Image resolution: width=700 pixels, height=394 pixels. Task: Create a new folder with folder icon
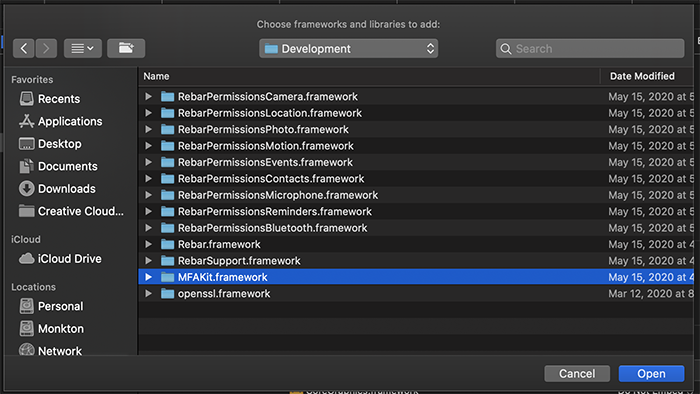(x=126, y=48)
